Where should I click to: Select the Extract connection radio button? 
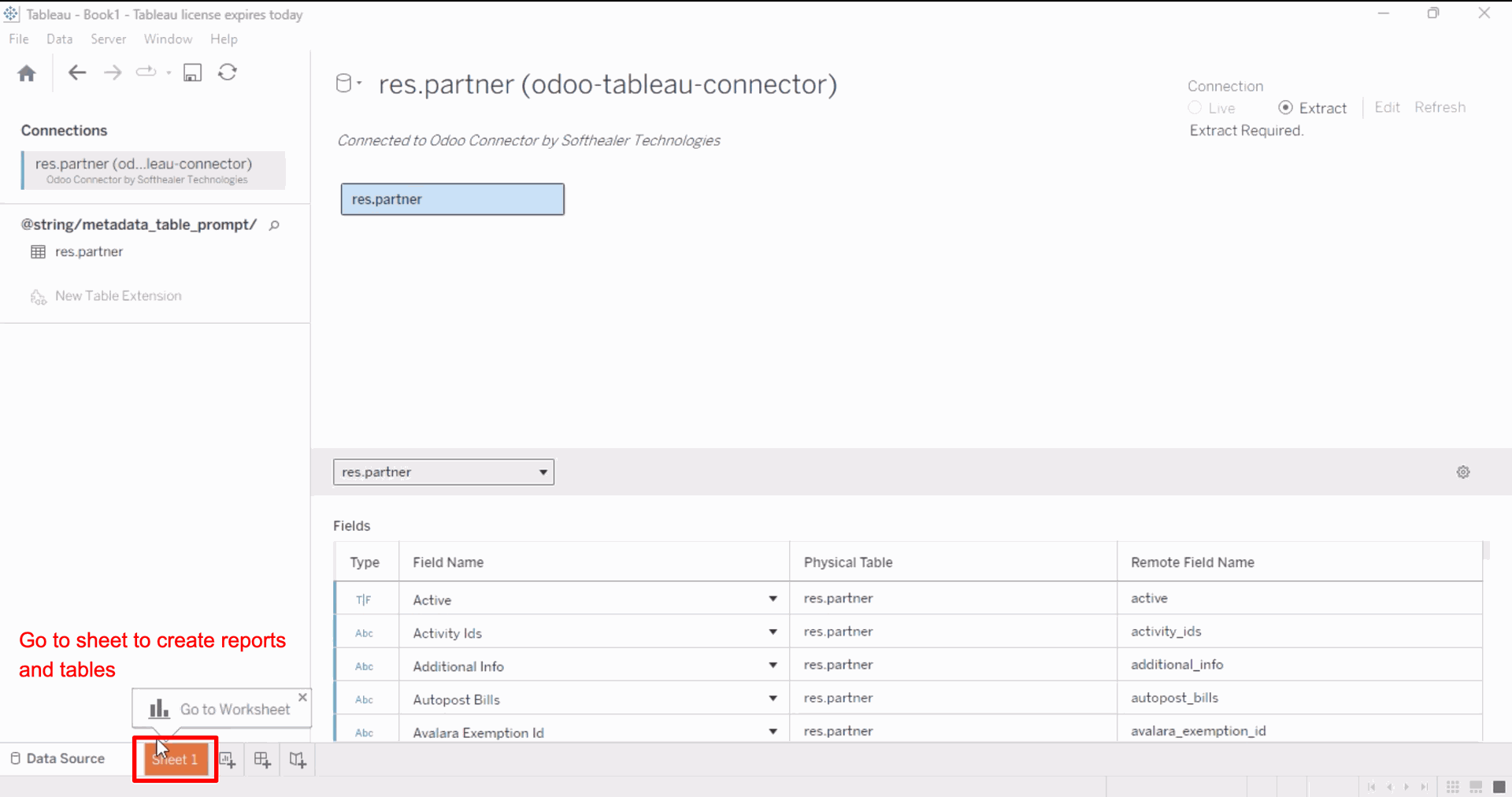pos(1285,108)
